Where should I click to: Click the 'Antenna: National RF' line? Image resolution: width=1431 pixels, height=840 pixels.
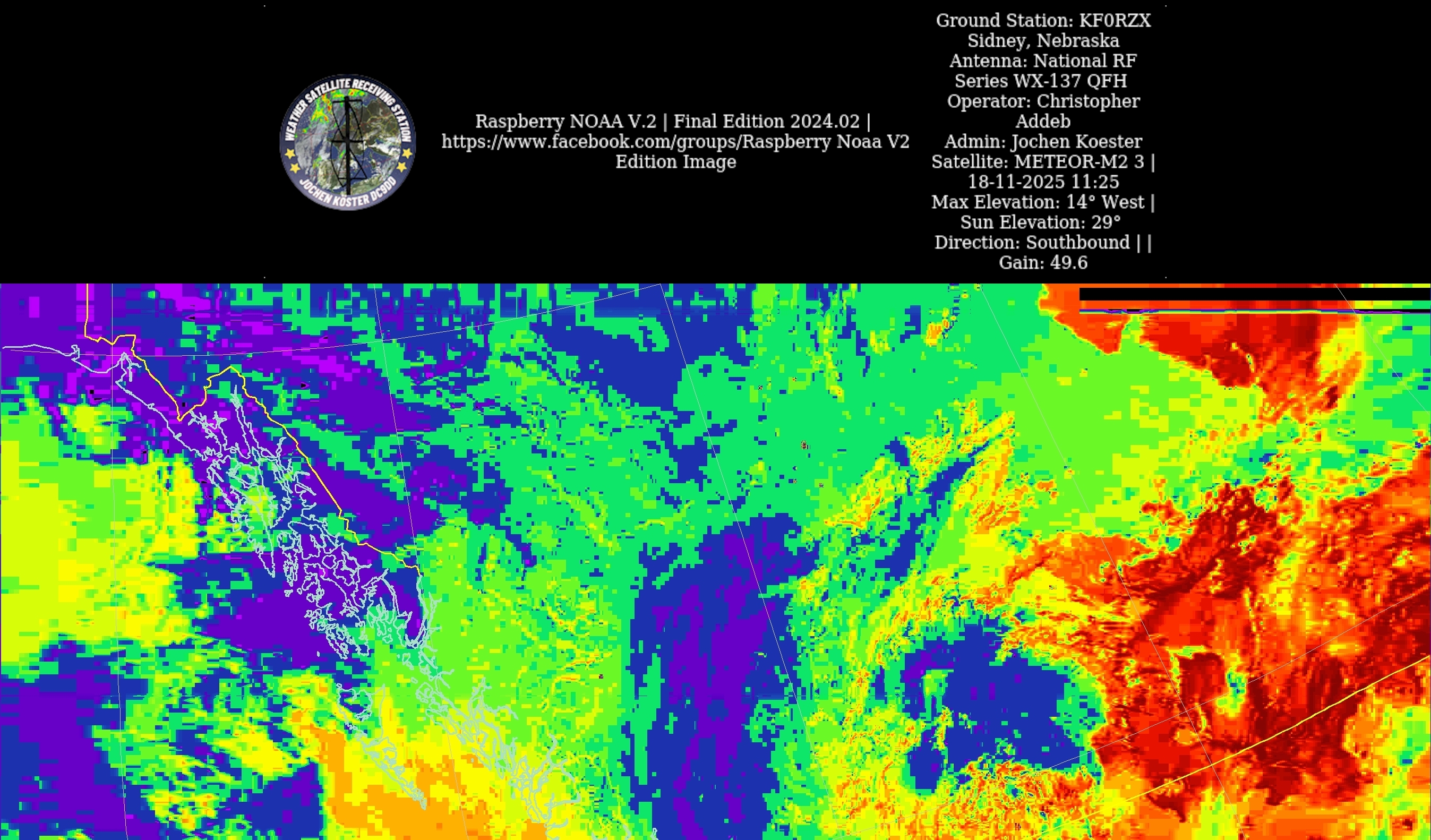(1043, 61)
